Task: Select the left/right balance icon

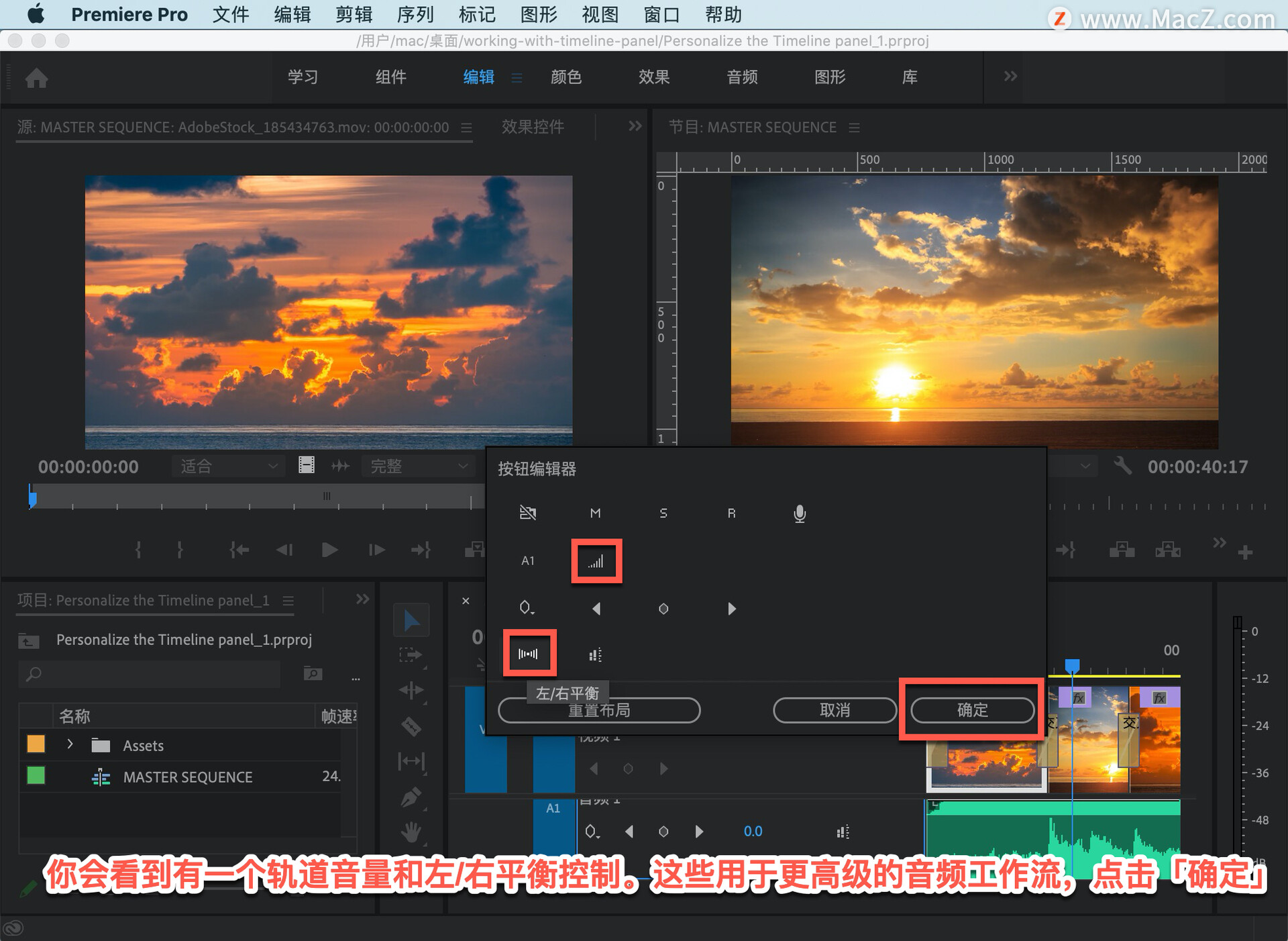Action: tap(529, 653)
